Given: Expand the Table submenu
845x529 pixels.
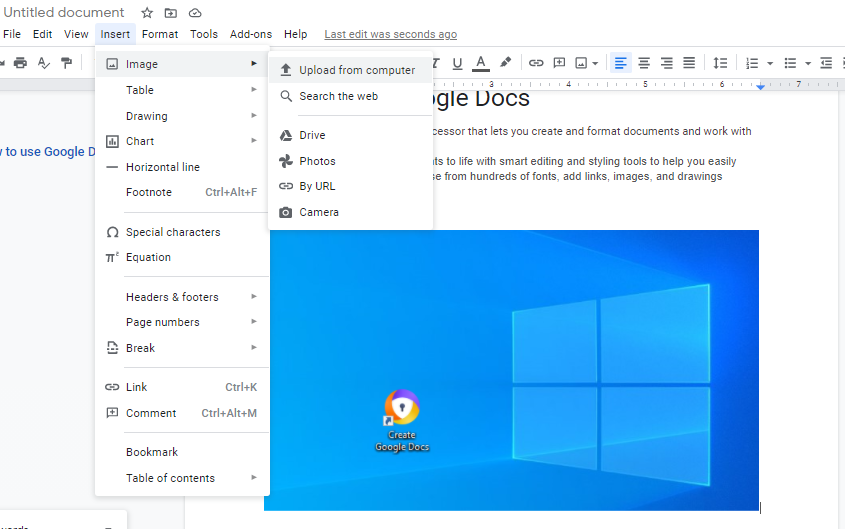Looking at the screenshot, I should [x=182, y=90].
